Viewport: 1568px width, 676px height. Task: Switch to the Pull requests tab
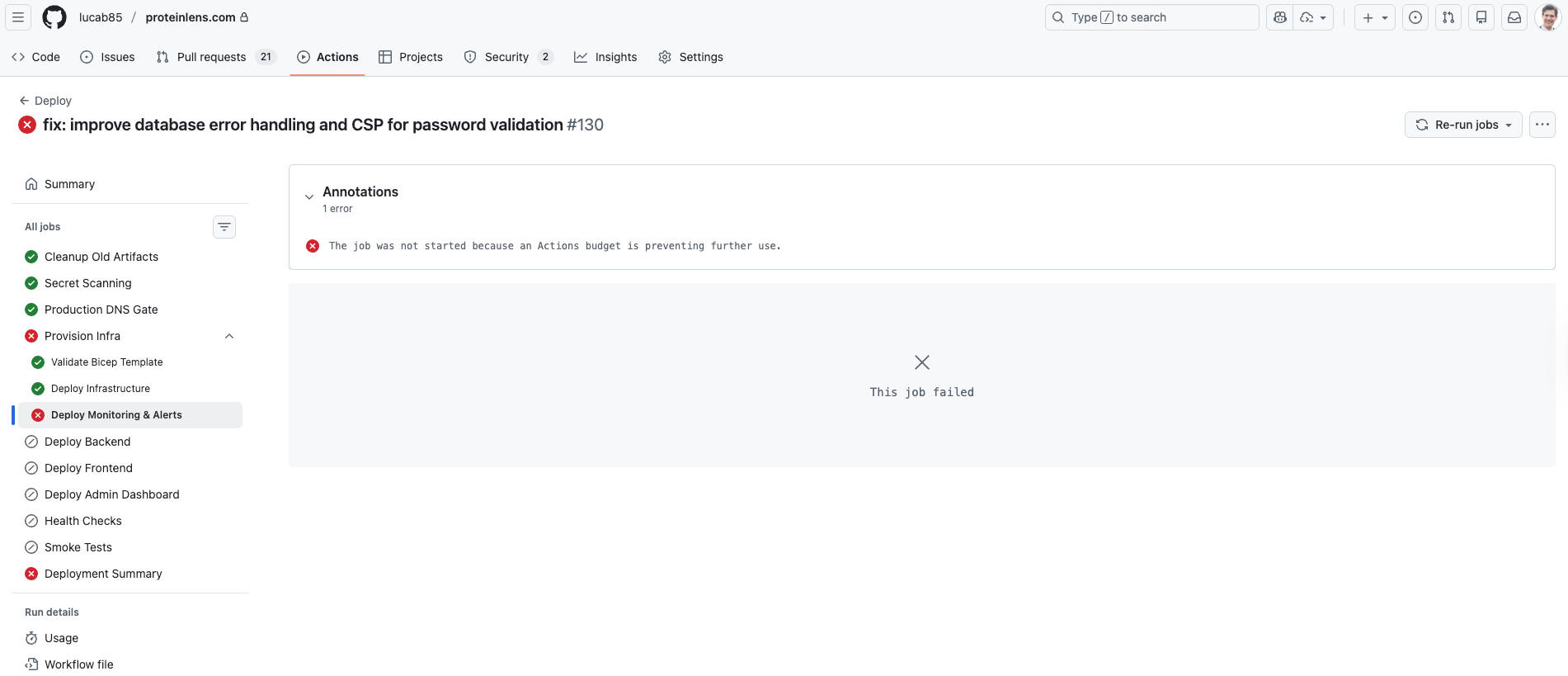pos(214,57)
